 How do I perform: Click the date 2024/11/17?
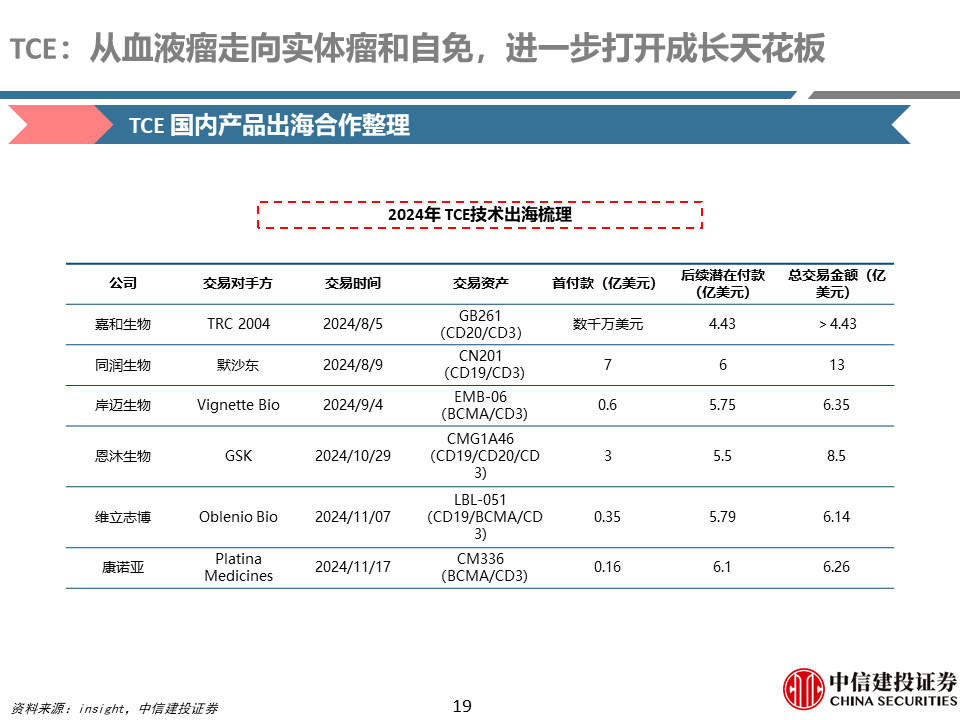pyautogui.click(x=353, y=568)
